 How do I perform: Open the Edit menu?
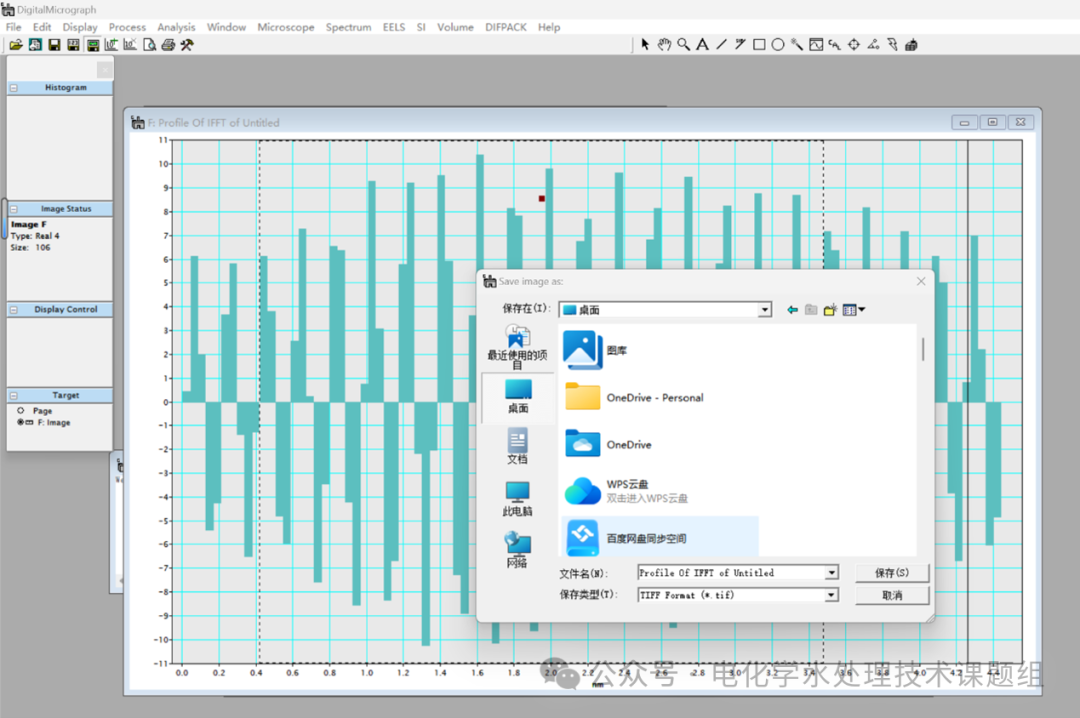tap(42, 27)
